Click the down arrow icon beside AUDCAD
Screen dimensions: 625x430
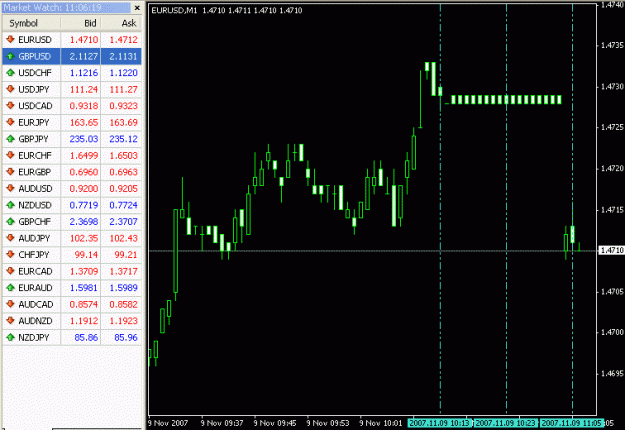[x=10, y=304]
